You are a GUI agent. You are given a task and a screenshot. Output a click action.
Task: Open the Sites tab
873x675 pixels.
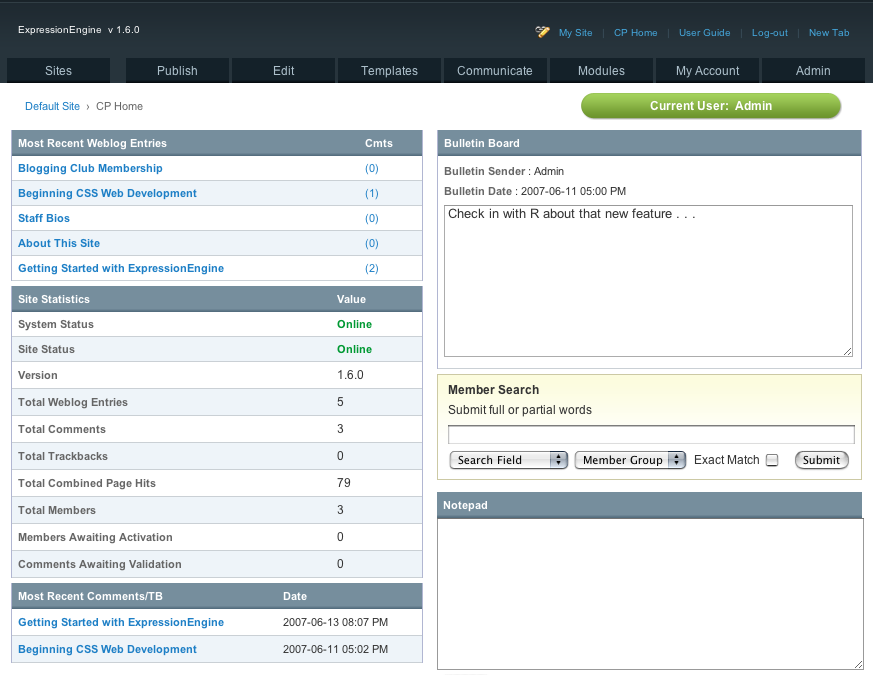point(58,71)
